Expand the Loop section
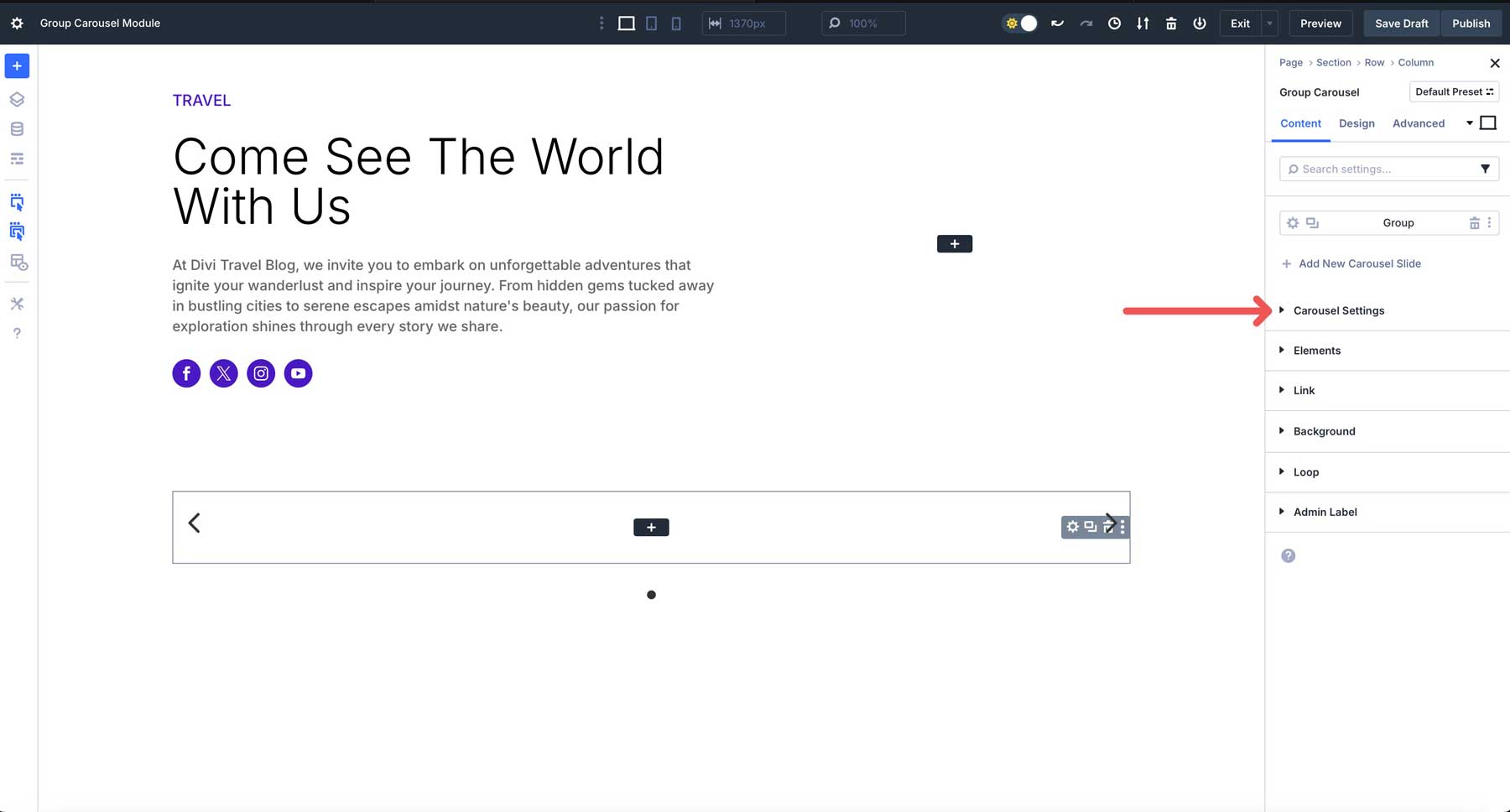1510x812 pixels. (1307, 472)
